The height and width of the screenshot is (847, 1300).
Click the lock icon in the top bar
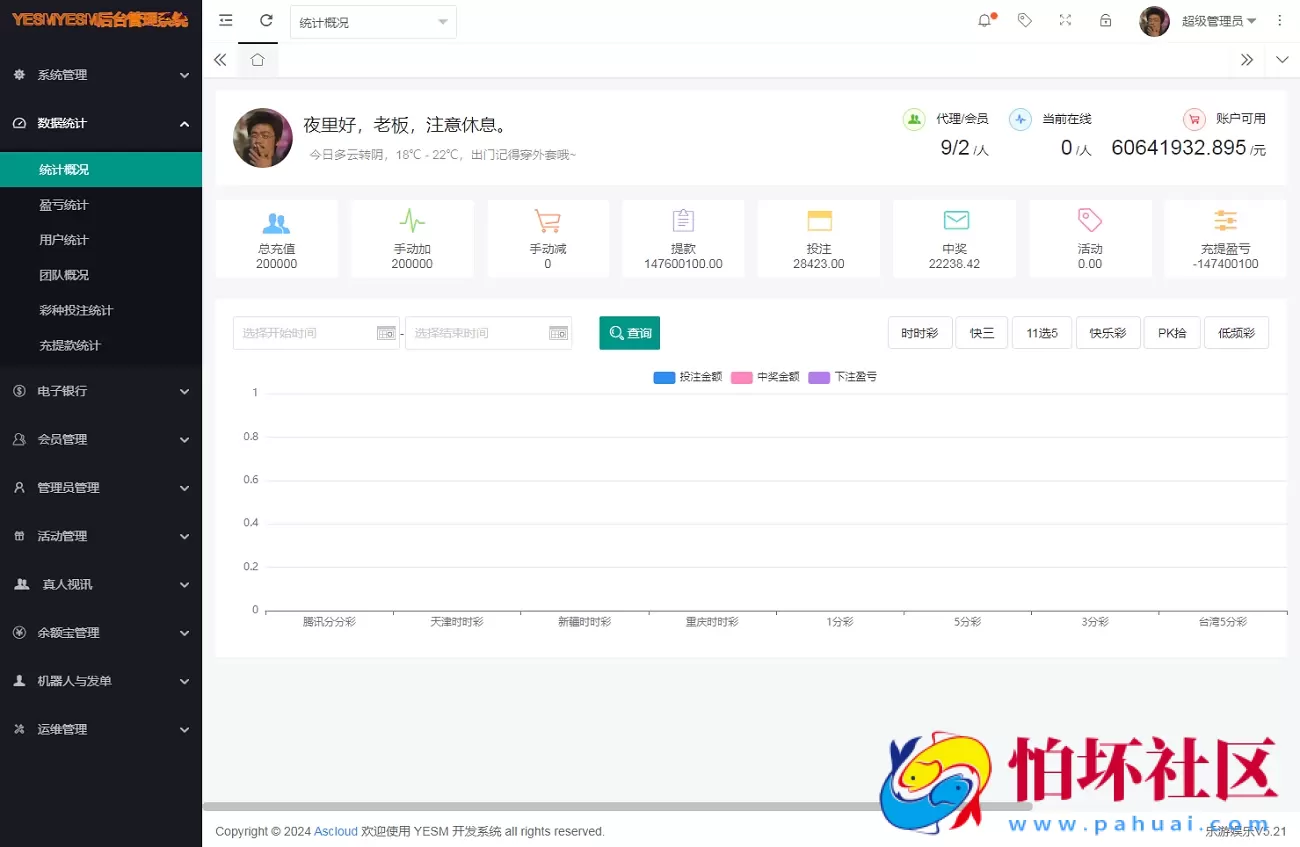1104,20
